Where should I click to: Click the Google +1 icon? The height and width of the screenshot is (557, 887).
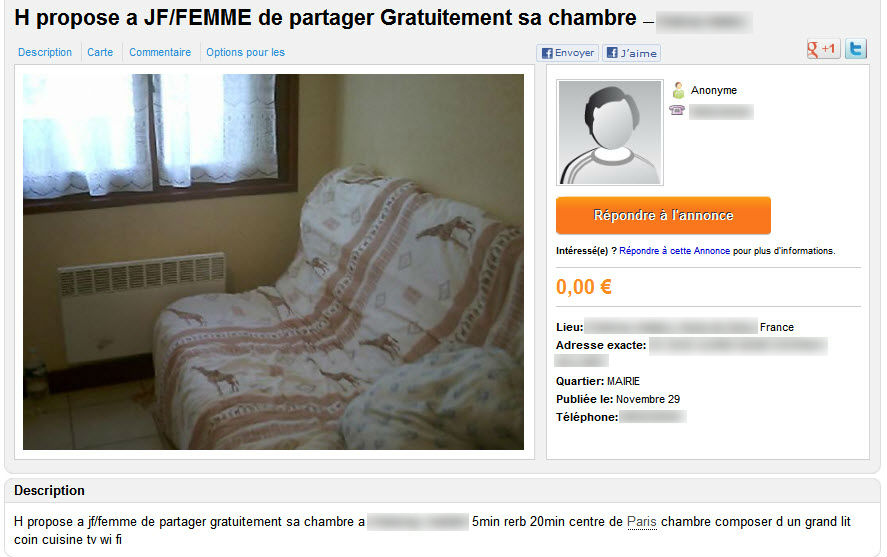pyautogui.click(x=823, y=49)
